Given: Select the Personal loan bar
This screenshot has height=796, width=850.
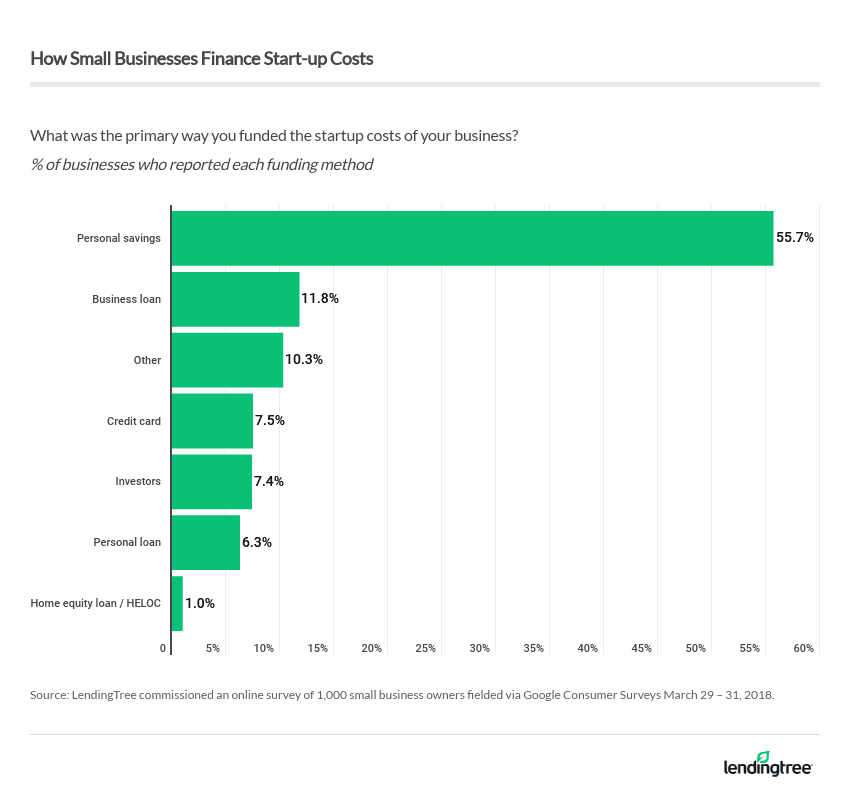Looking at the screenshot, I should click(x=205, y=542).
